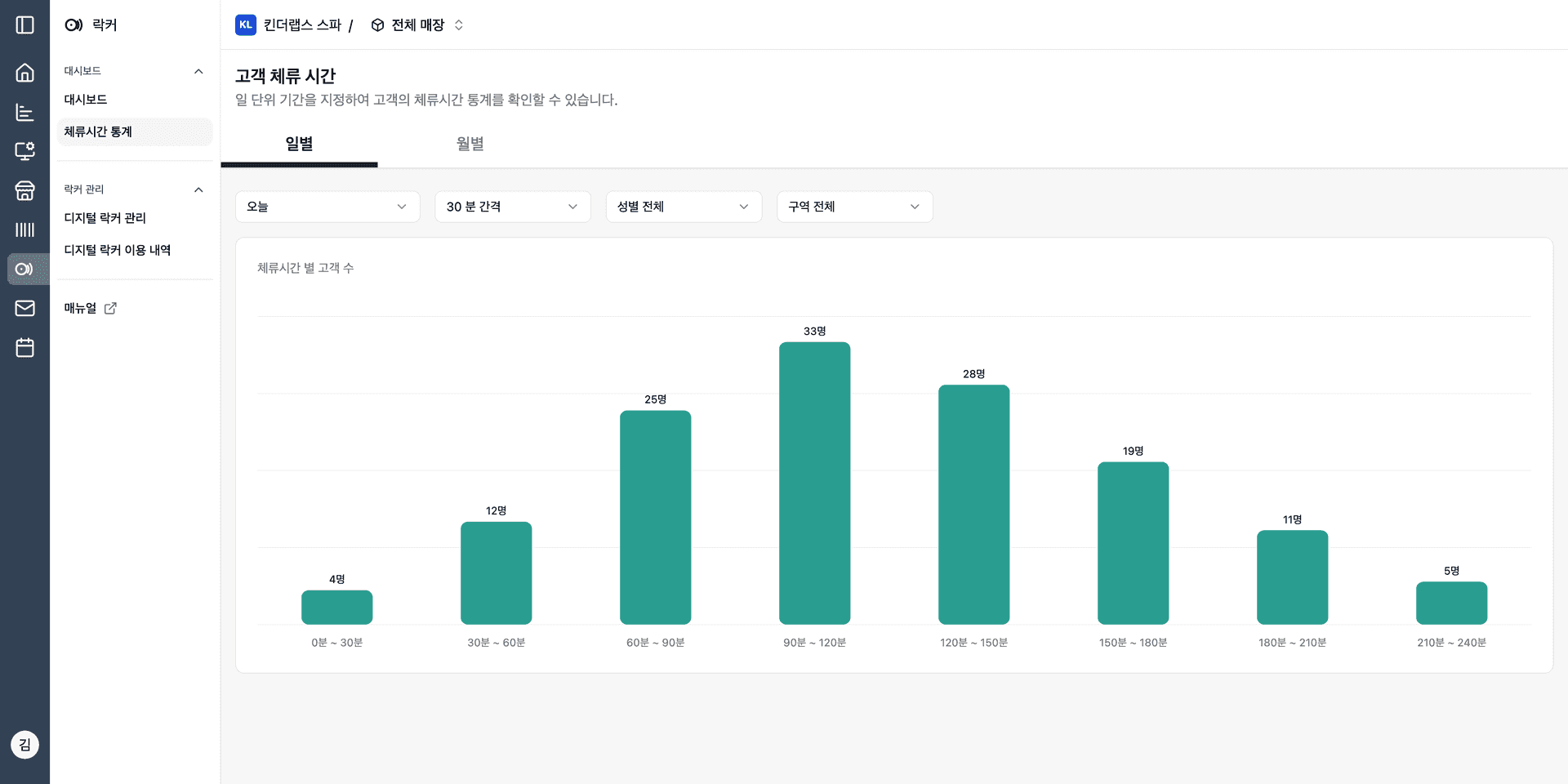Click the 5명 value label
The width and height of the screenshot is (1568, 784).
point(1451,571)
